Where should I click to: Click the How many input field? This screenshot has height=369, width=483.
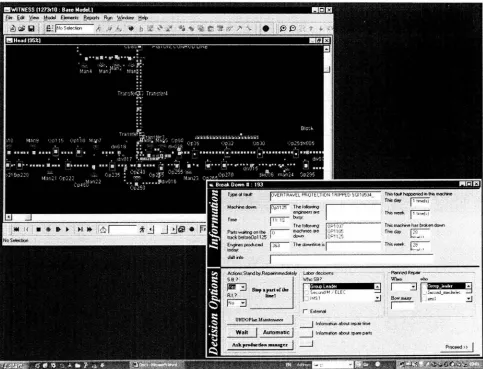point(403,305)
